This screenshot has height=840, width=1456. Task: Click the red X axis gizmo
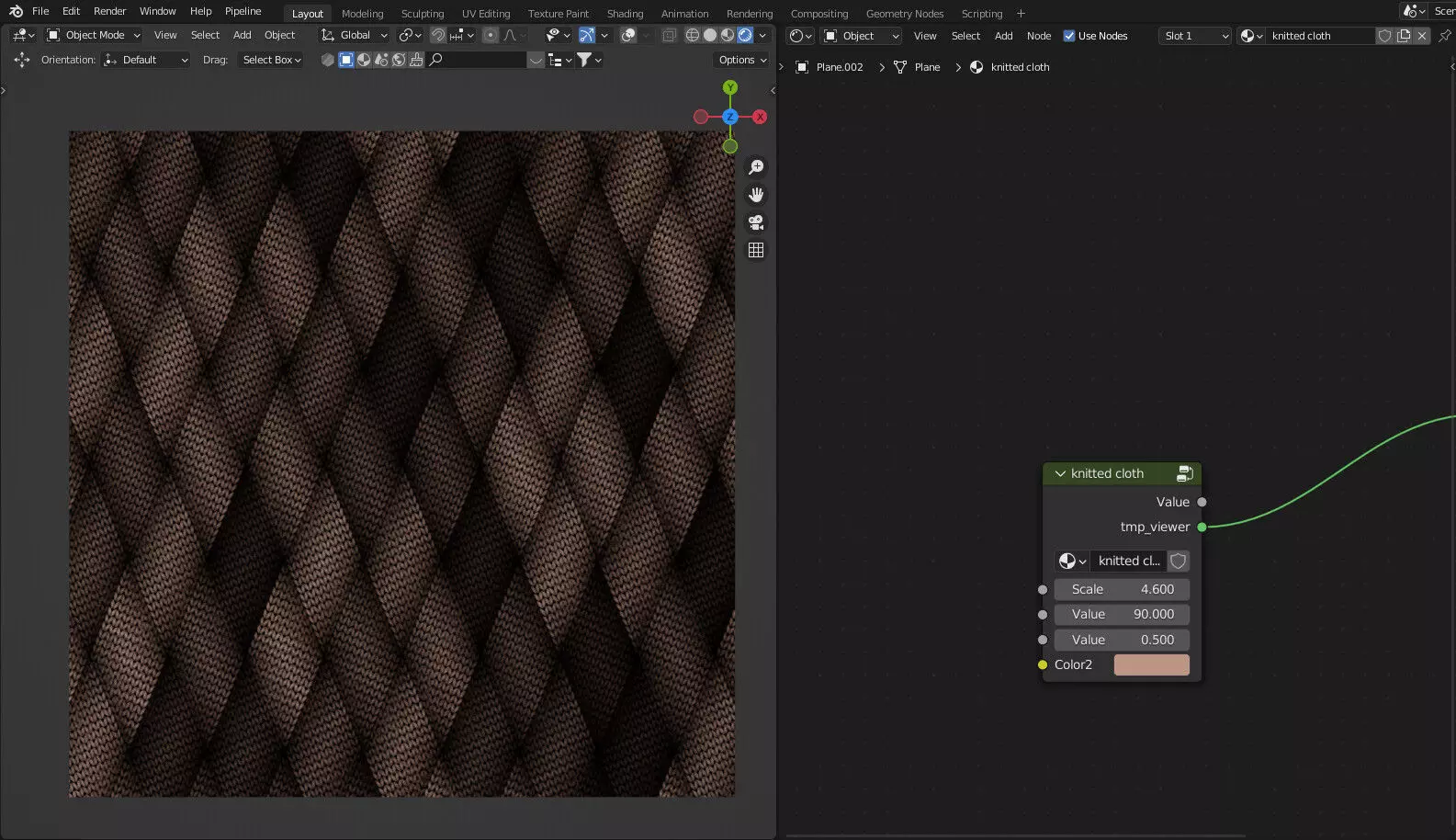[760, 117]
